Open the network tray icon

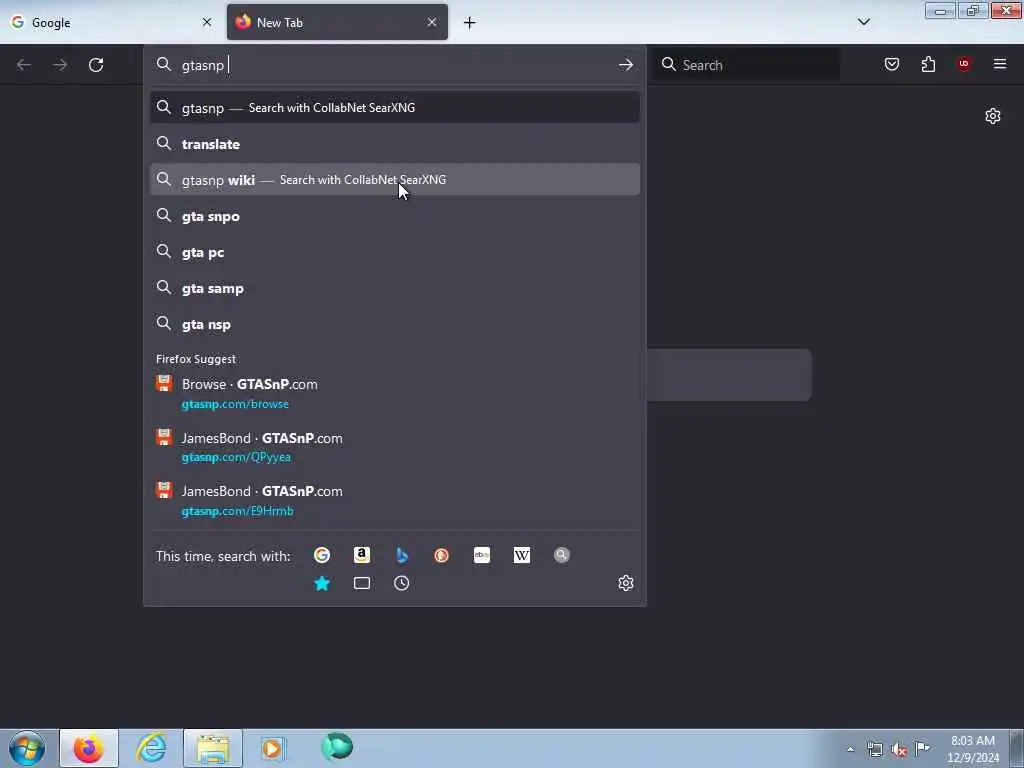point(875,750)
